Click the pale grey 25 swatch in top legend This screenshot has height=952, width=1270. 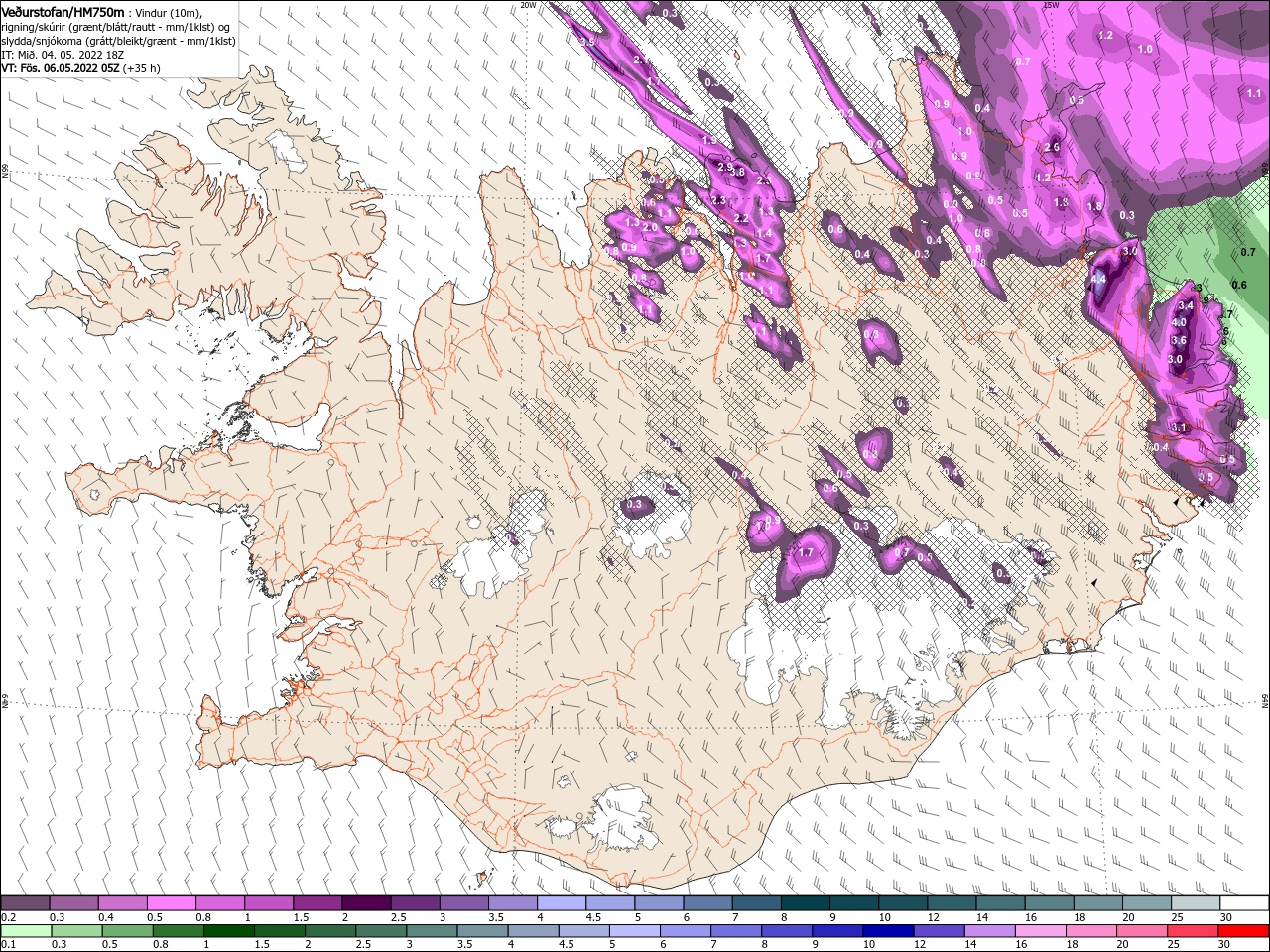point(1196,902)
